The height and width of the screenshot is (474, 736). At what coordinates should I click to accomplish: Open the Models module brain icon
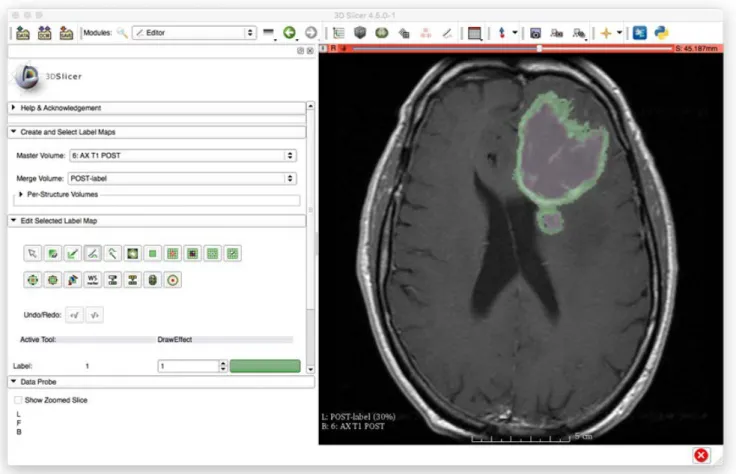(382, 32)
